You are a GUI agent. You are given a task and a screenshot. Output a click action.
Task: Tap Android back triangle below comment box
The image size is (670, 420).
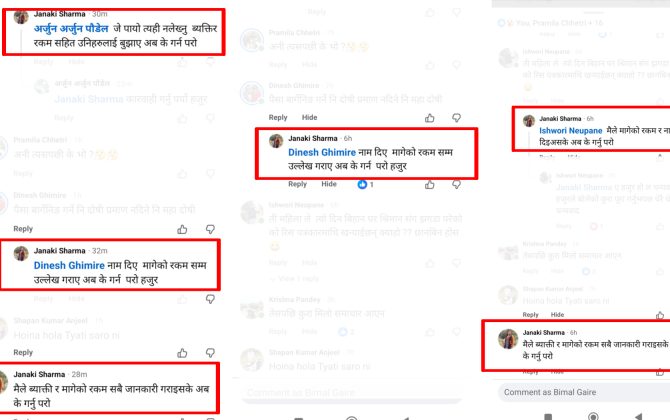638,416
